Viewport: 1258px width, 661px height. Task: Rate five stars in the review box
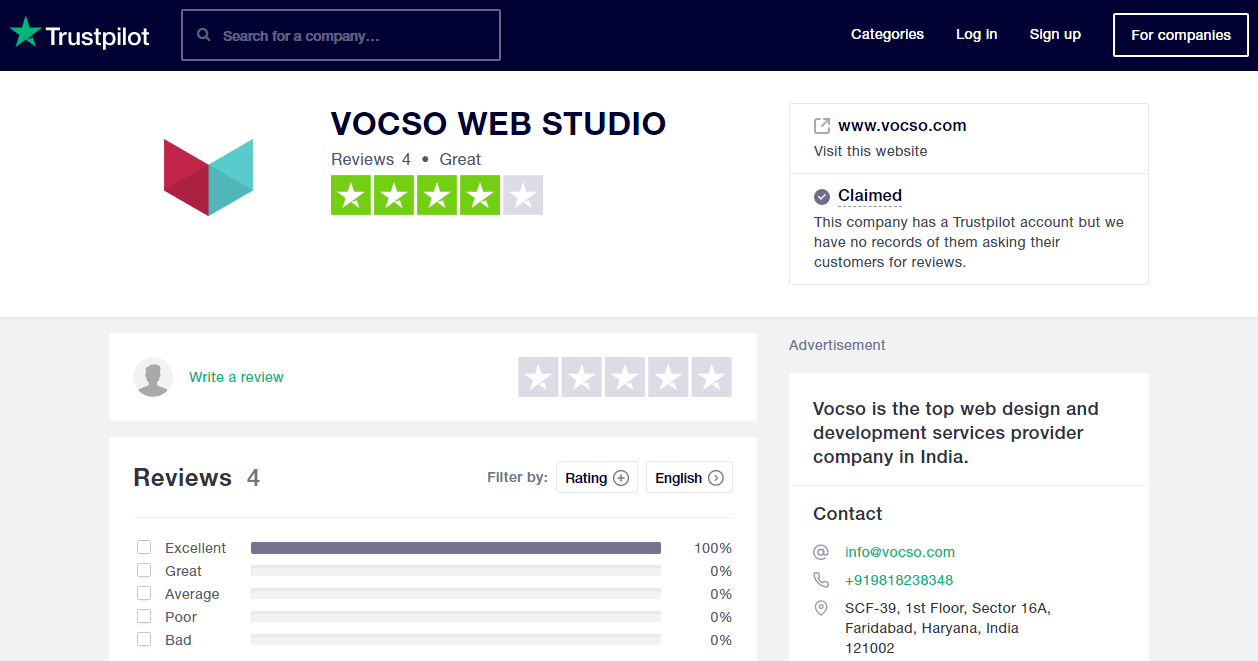[x=711, y=377]
